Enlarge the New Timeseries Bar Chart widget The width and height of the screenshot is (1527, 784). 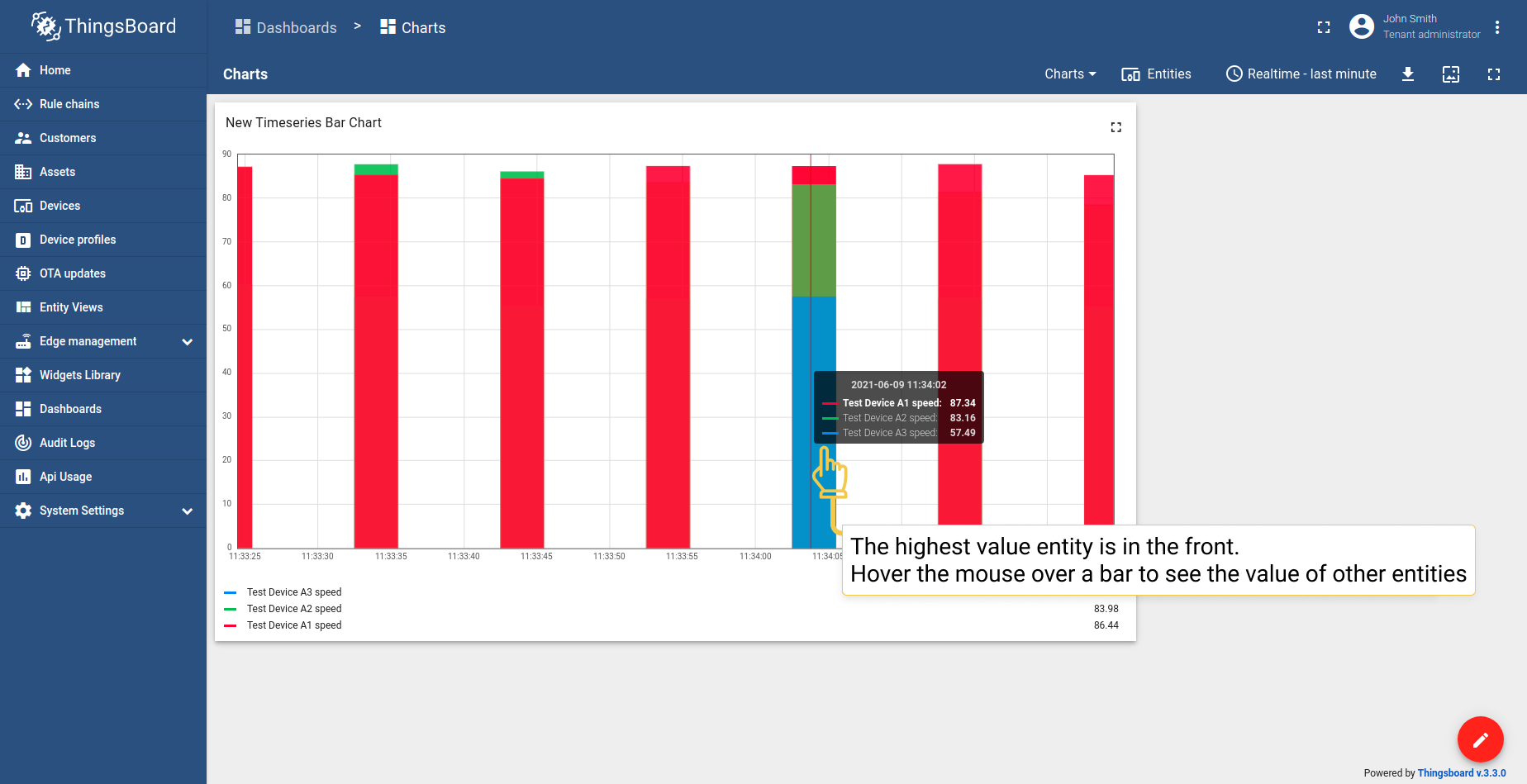1116,127
